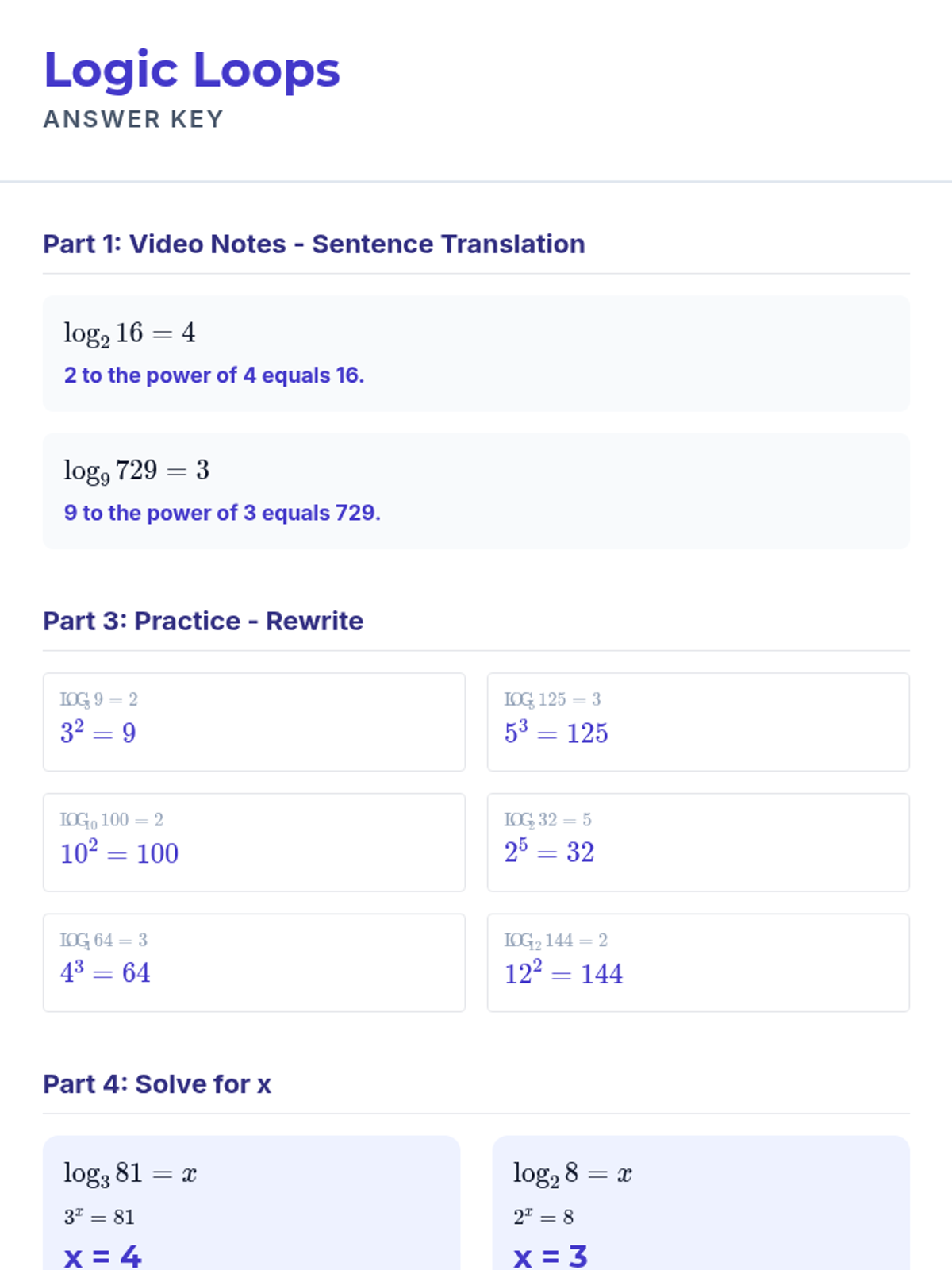Click the 10 squared equals 100 answer
Screen dimensions: 952x1270
point(119,853)
